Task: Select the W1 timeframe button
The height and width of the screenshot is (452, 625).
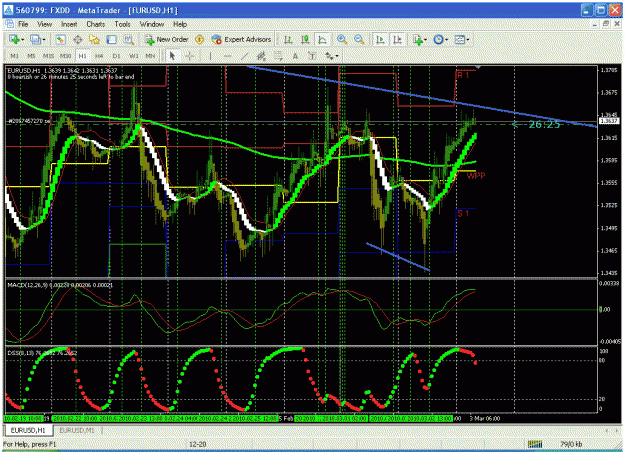Action: tap(134, 56)
